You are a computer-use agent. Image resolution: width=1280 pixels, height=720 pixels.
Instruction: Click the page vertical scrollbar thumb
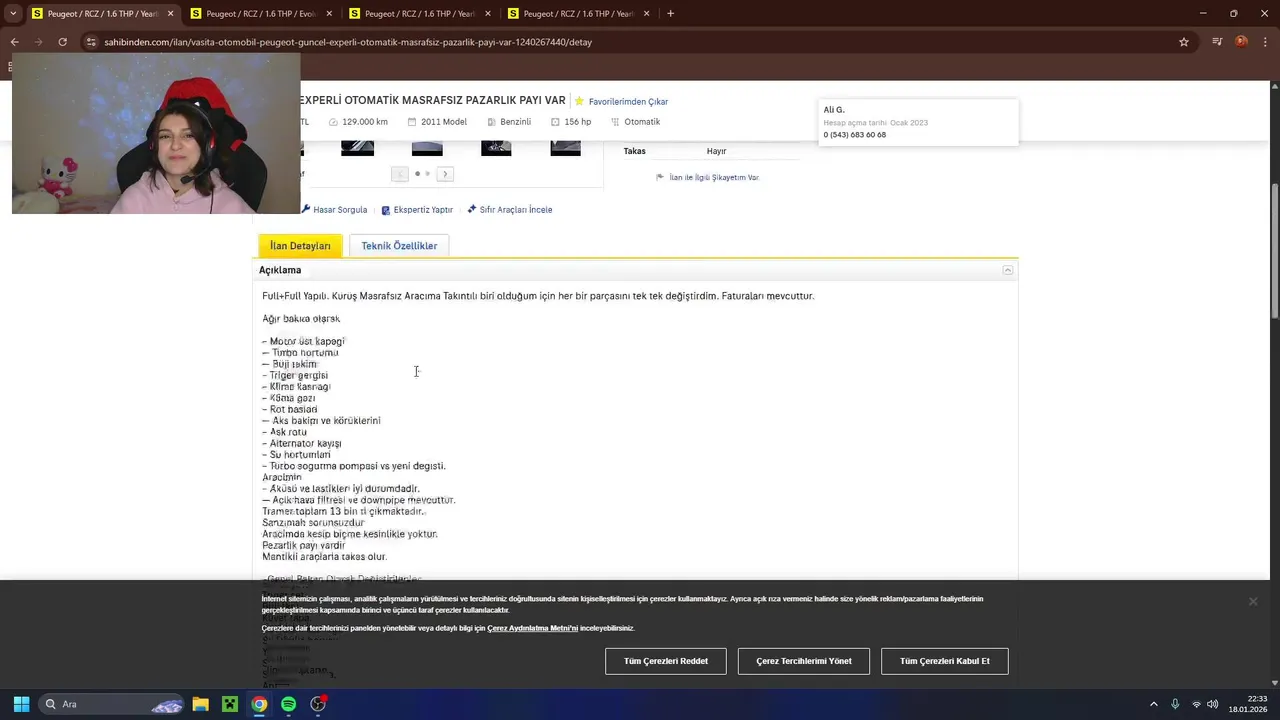1274,251
